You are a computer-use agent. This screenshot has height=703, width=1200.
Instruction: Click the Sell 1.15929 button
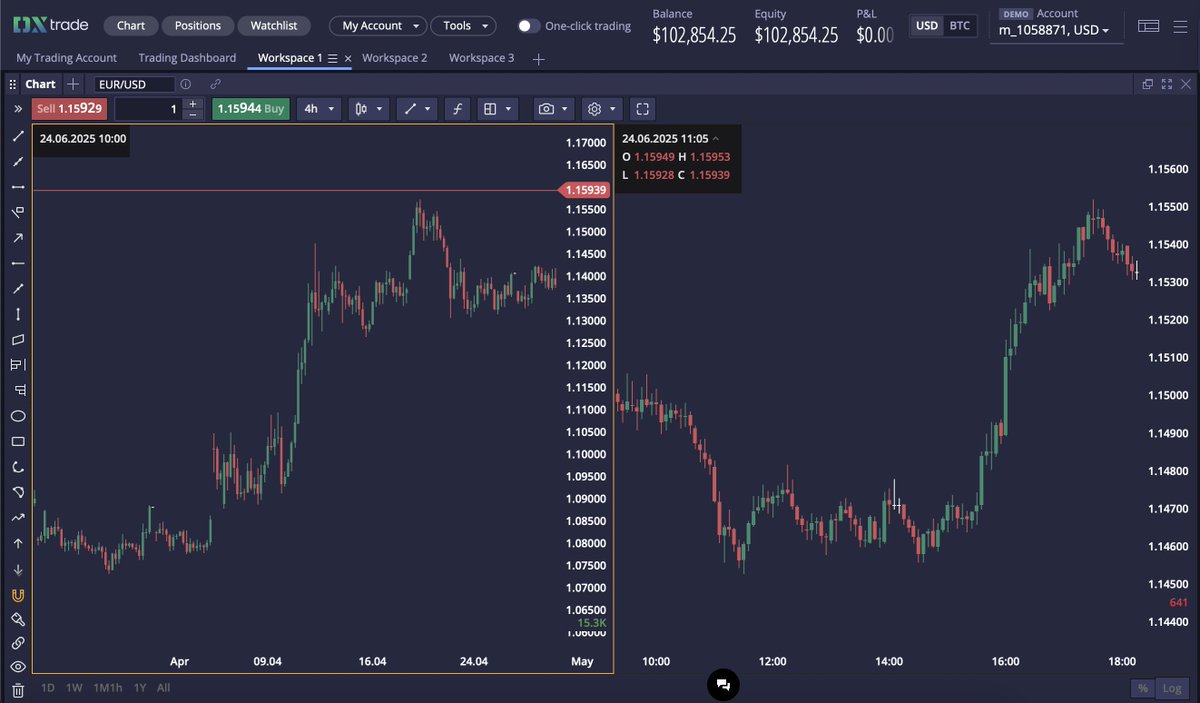69,108
